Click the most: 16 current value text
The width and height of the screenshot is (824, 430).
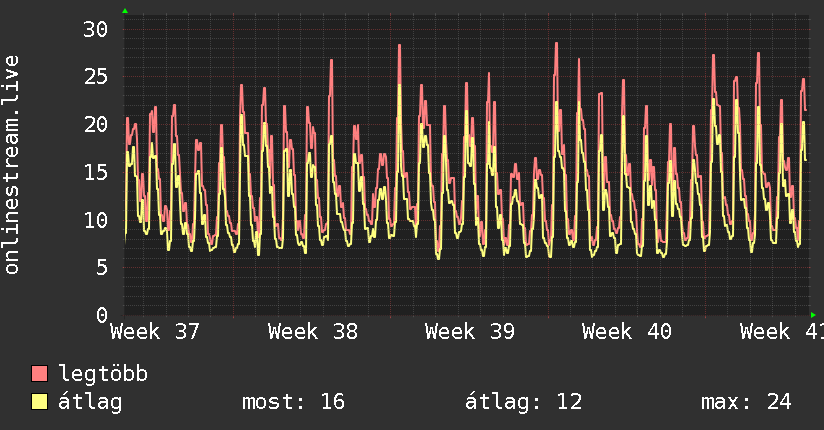coord(293,402)
